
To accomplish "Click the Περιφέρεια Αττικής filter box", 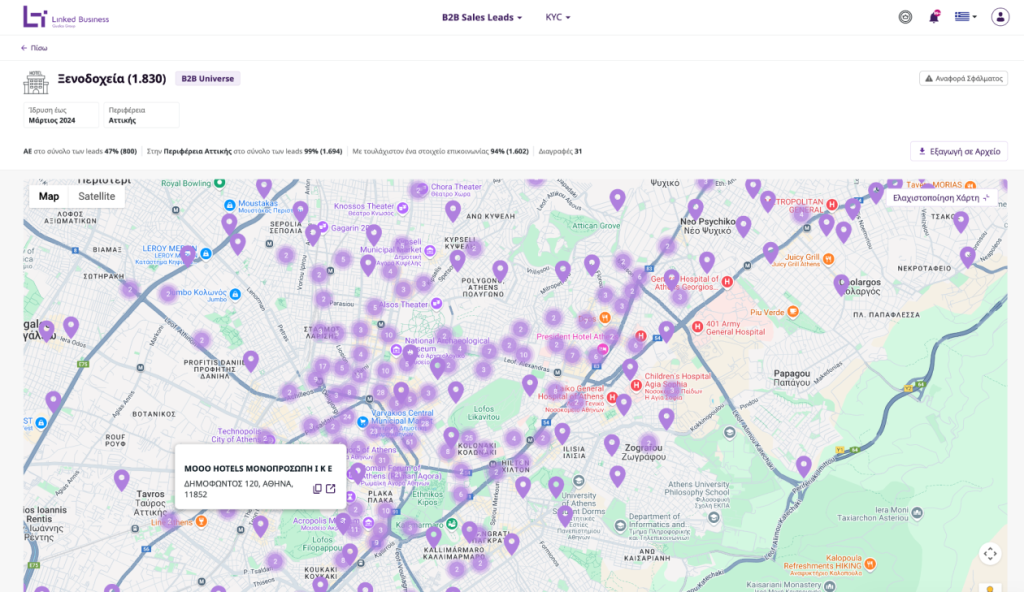I will pos(142,114).
